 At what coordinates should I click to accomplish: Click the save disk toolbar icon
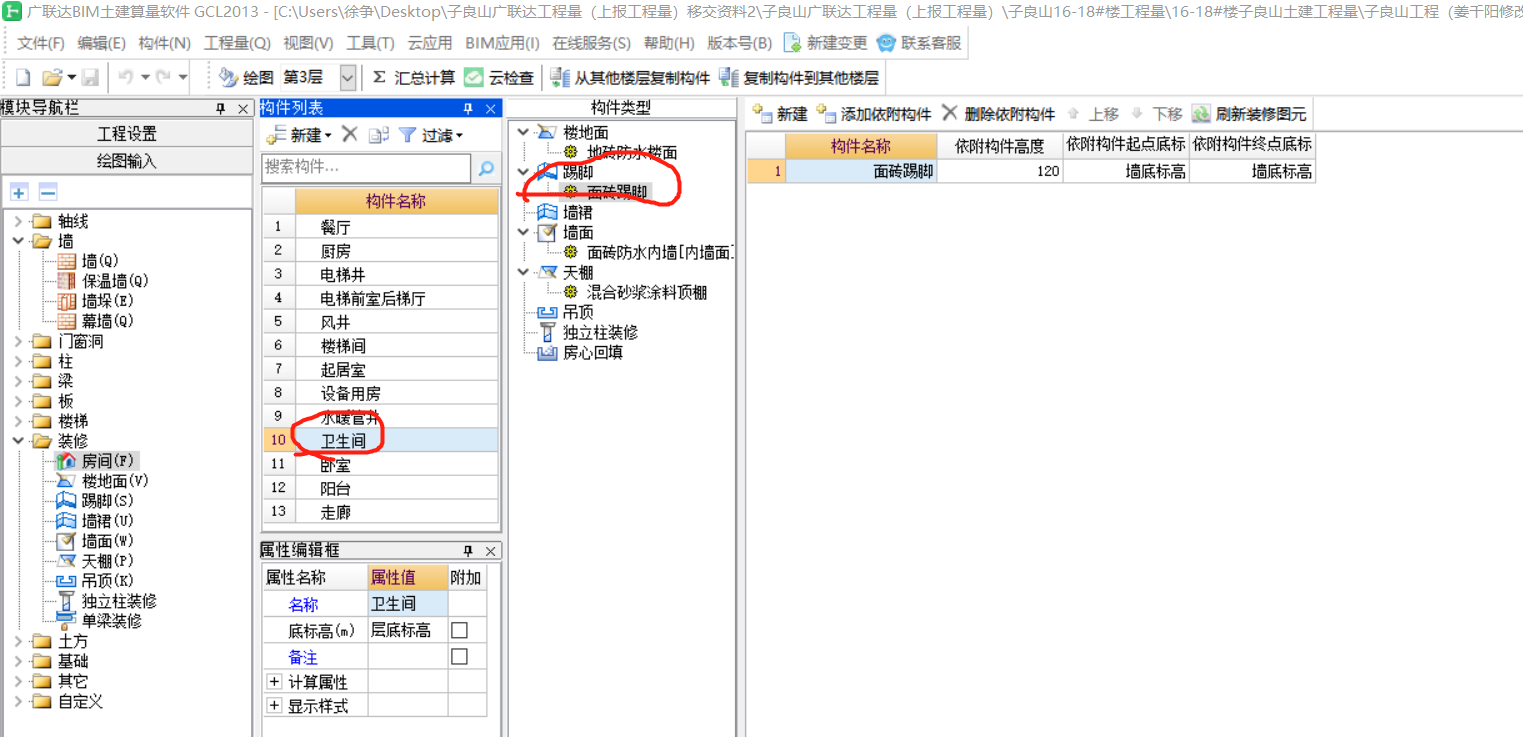[90, 77]
